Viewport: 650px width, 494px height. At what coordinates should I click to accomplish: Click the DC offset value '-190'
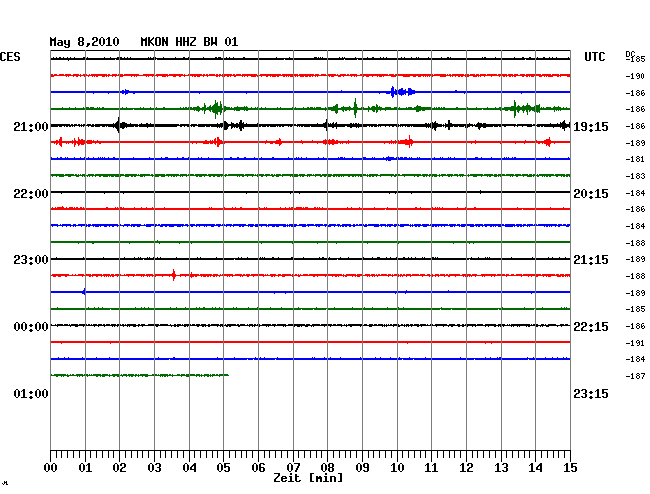coord(635,76)
